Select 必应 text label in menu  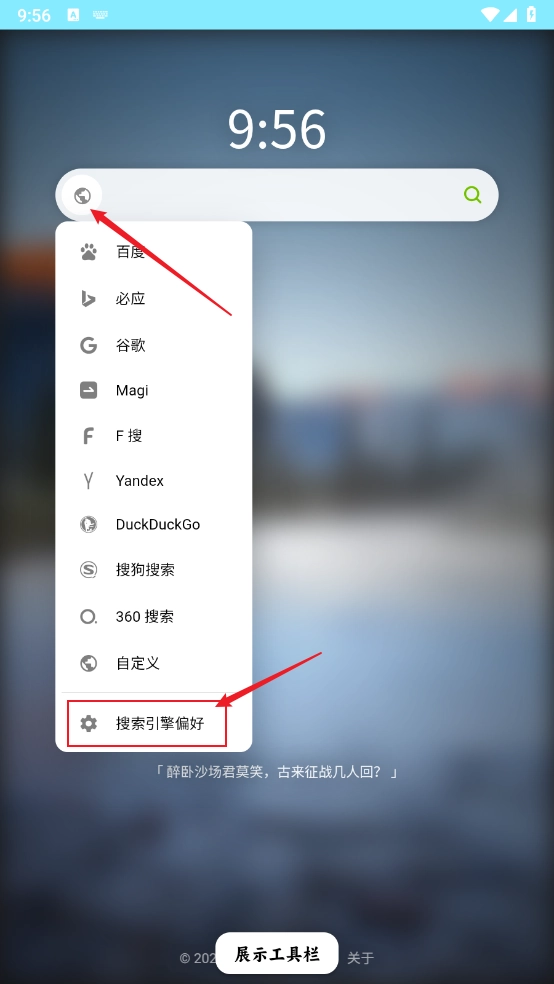click(131, 299)
